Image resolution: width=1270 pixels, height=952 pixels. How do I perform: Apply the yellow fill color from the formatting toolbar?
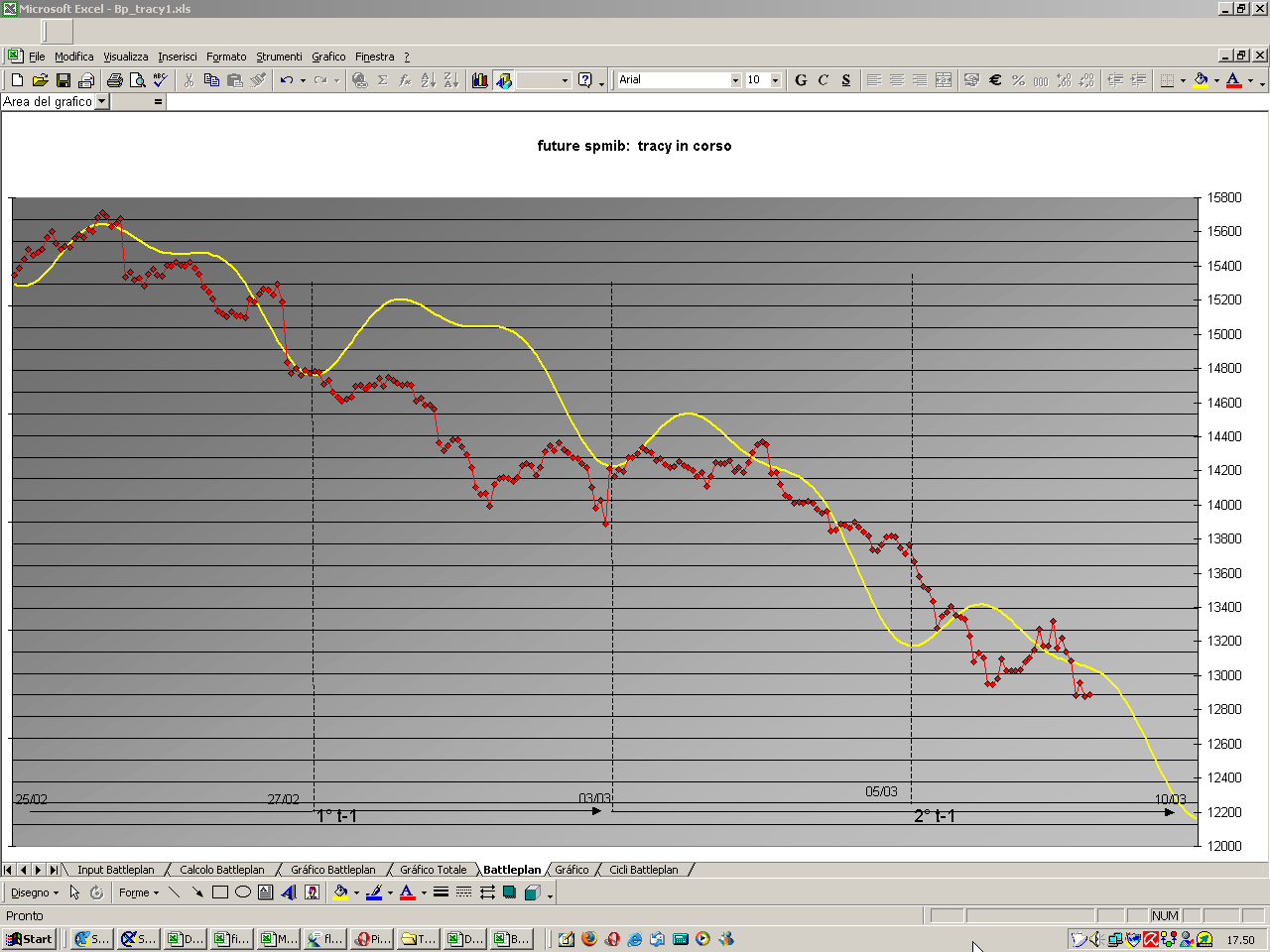pos(1200,80)
